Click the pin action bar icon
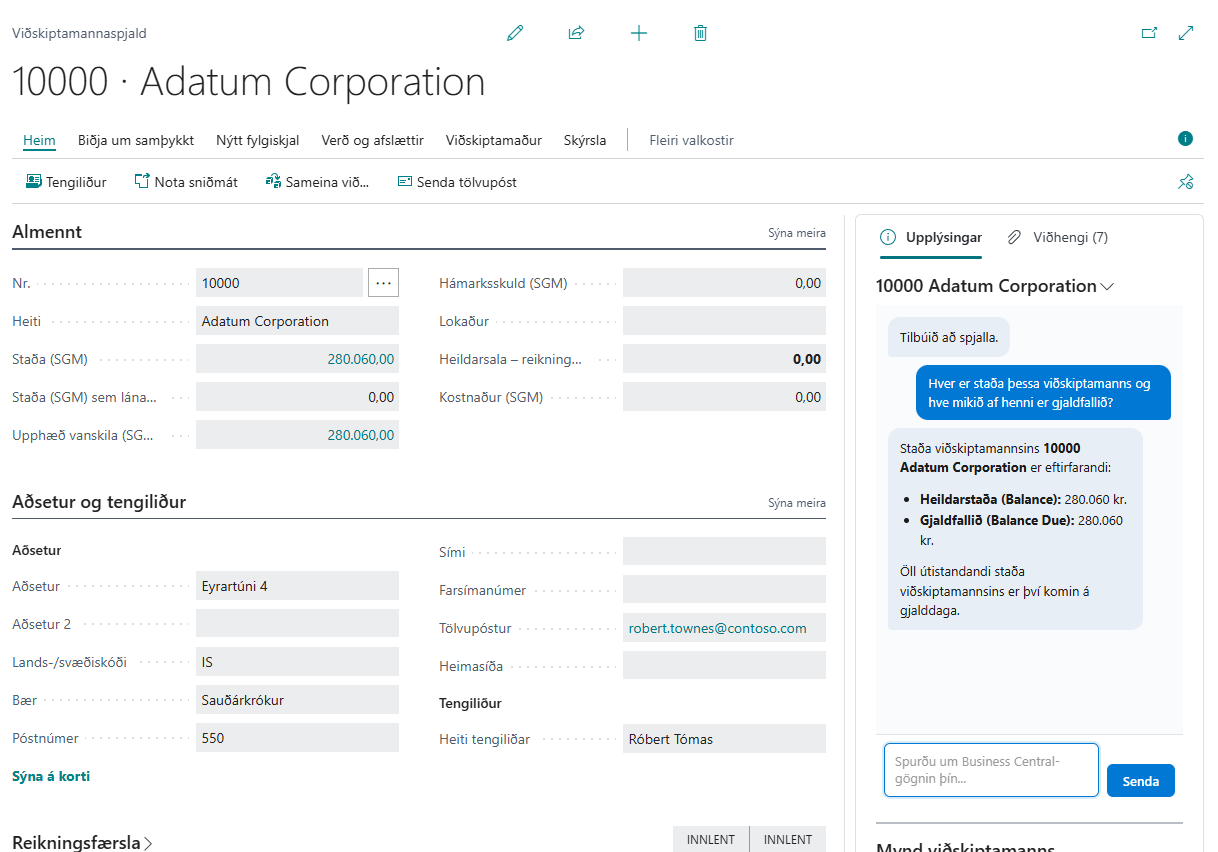The width and height of the screenshot is (1218, 852). pos(1185,182)
